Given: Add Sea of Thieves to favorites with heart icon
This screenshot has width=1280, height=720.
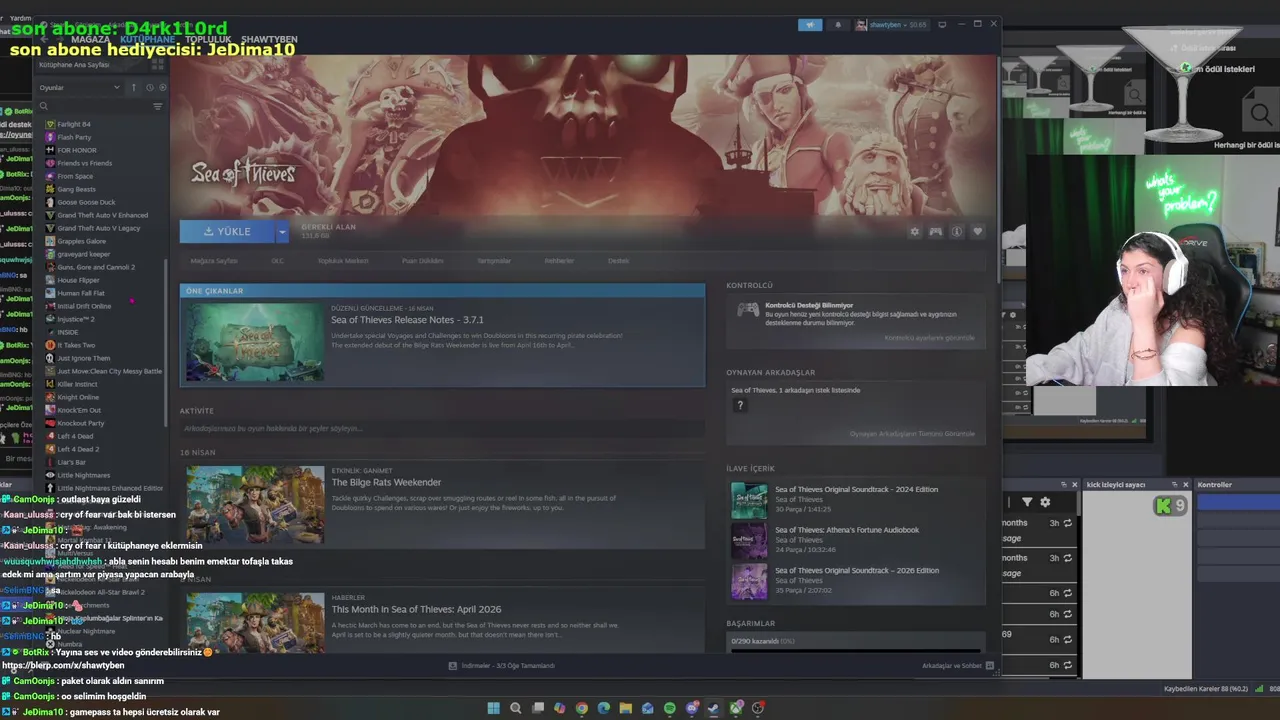Looking at the screenshot, I should point(977,231).
